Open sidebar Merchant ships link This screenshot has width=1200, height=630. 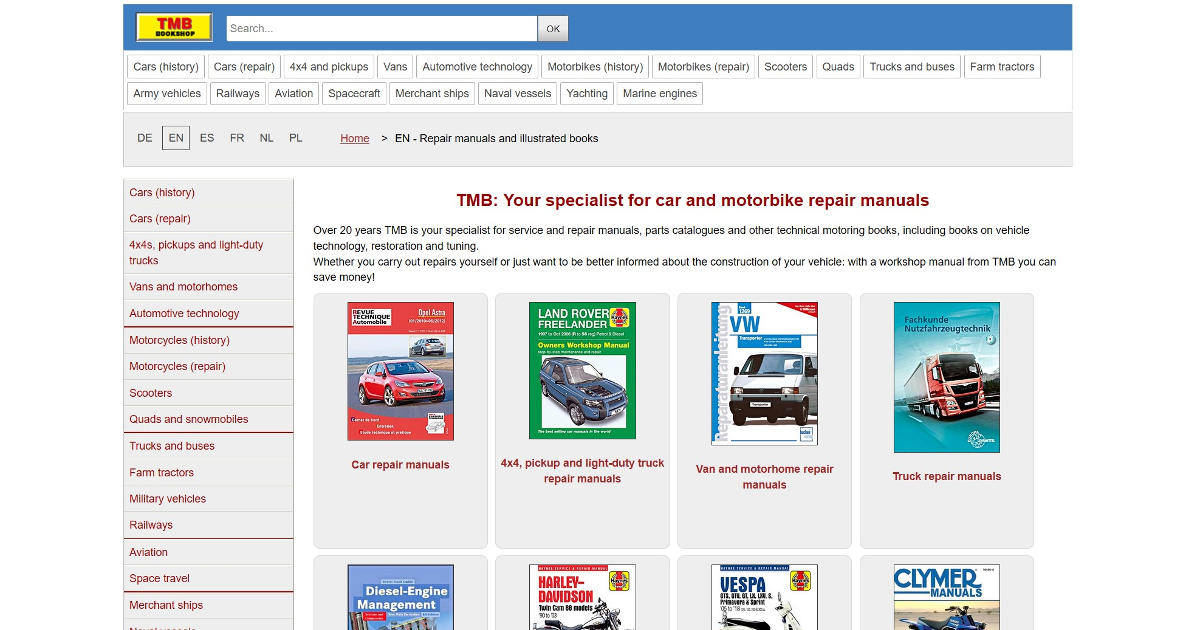coord(208,605)
